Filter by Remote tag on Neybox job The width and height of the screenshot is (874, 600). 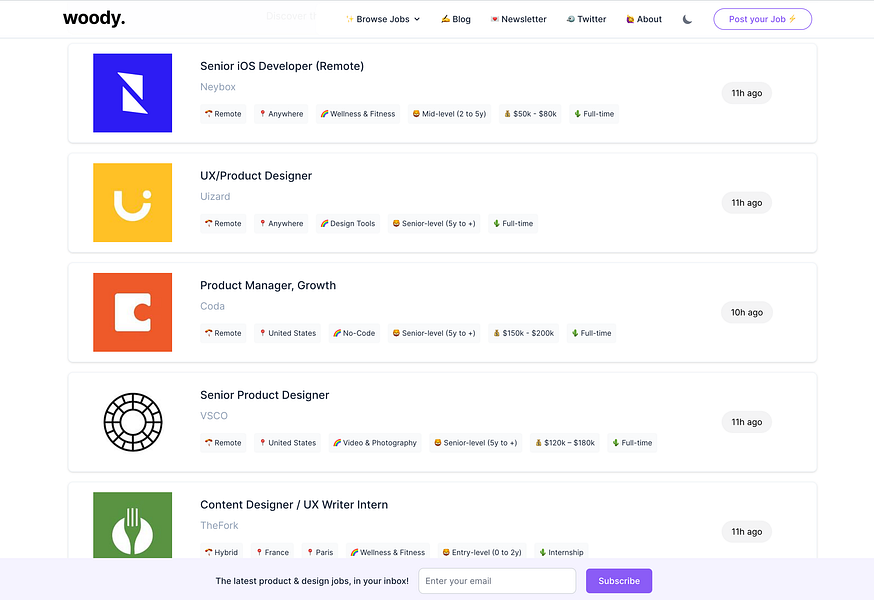coord(223,114)
